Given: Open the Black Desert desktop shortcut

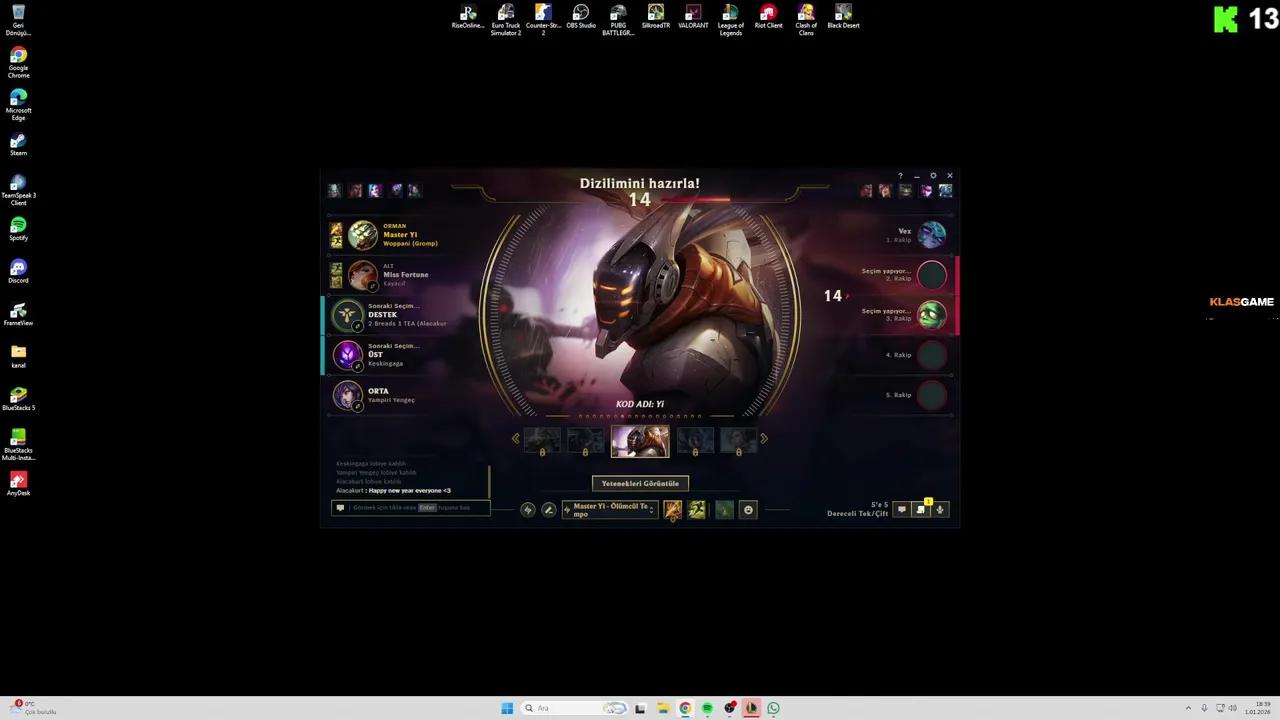Looking at the screenshot, I should point(843,17).
